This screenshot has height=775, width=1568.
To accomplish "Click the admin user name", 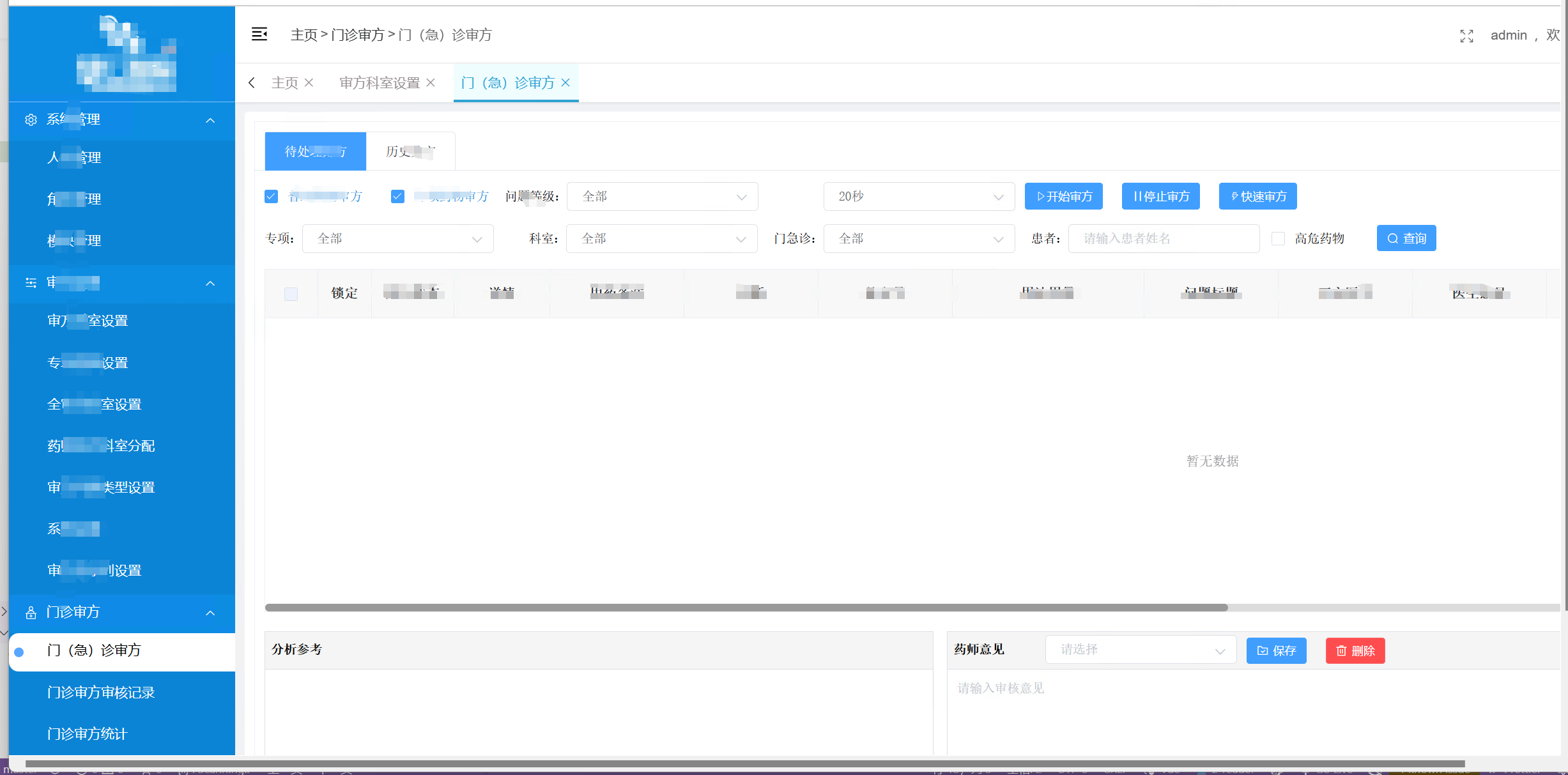I will pyautogui.click(x=1509, y=35).
